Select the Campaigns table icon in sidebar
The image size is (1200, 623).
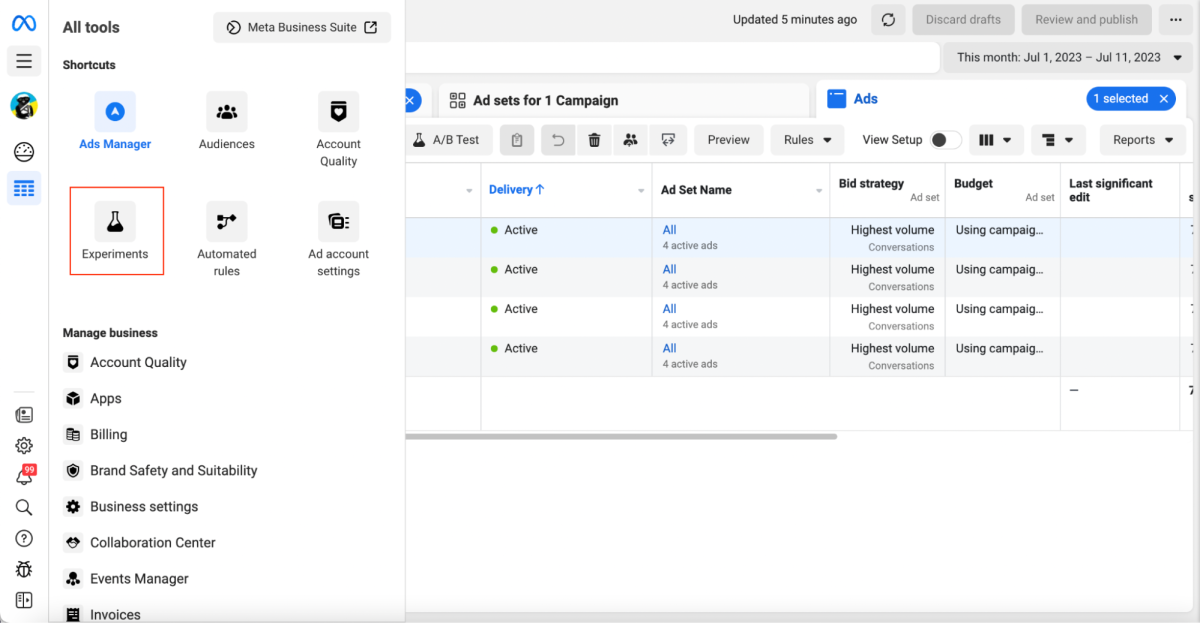tap(24, 188)
